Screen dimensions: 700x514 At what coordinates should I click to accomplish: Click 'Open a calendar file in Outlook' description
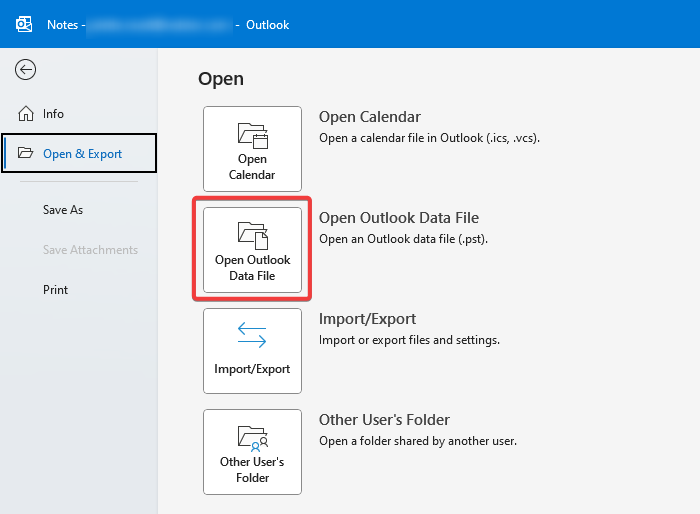pyautogui.click(x=429, y=138)
